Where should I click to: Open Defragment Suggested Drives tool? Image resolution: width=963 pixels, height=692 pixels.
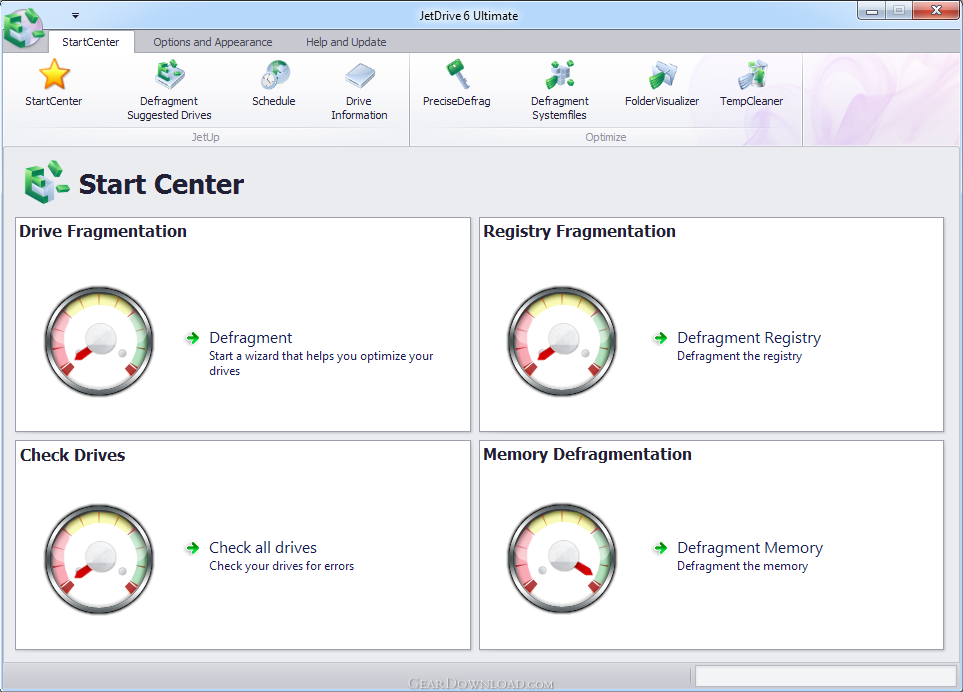pos(170,90)
